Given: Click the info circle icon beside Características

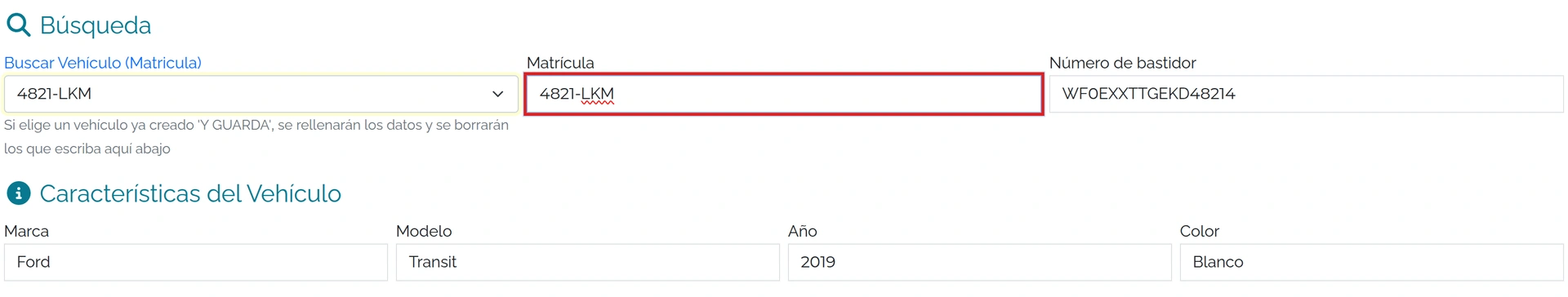Looking at the screenshot, I should [18, 193].
